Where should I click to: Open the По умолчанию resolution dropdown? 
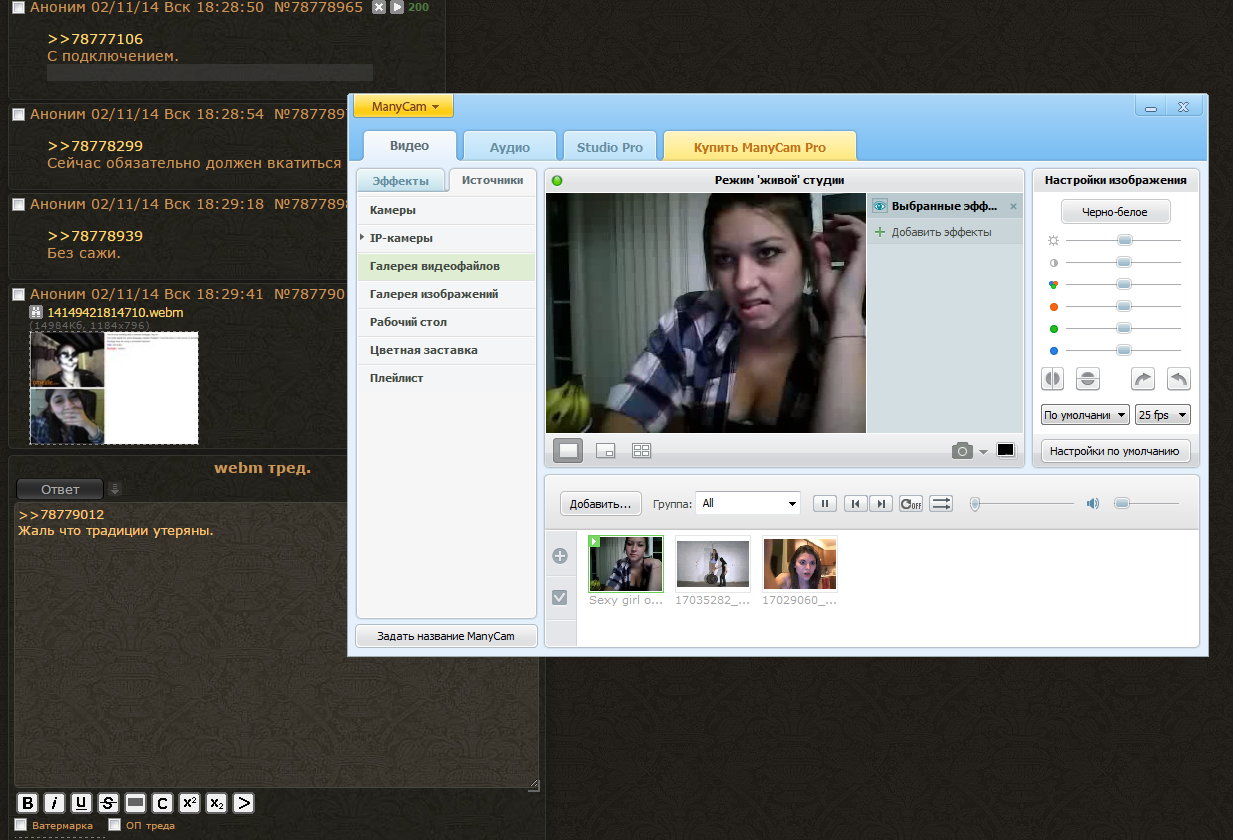[1085, 414]
